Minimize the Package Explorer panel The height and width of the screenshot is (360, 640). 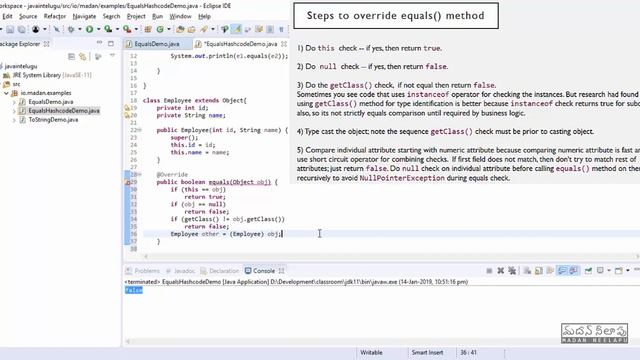[99, 43]
